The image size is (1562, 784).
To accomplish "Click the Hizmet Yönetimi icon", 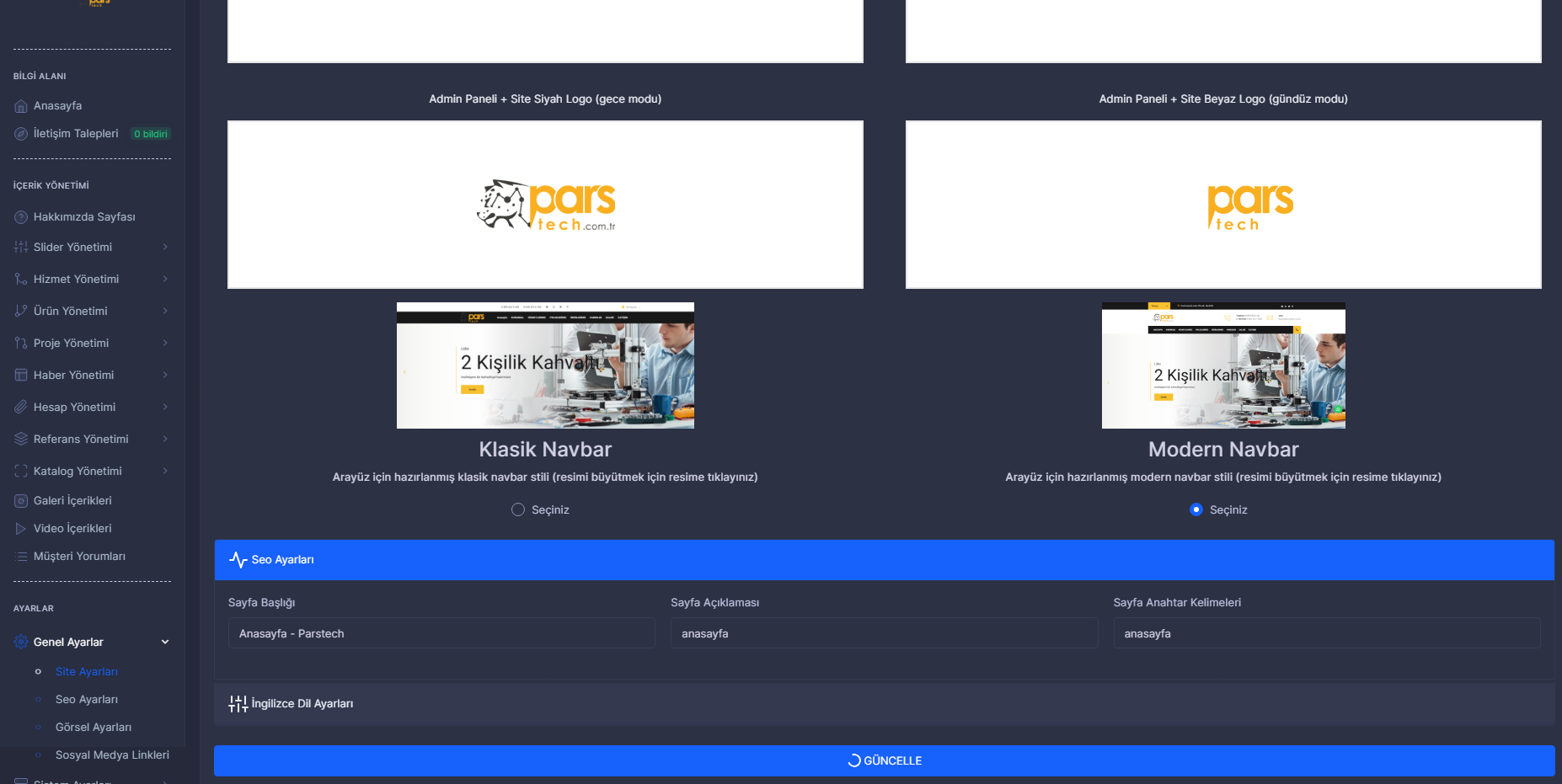I will click(21, 280).
